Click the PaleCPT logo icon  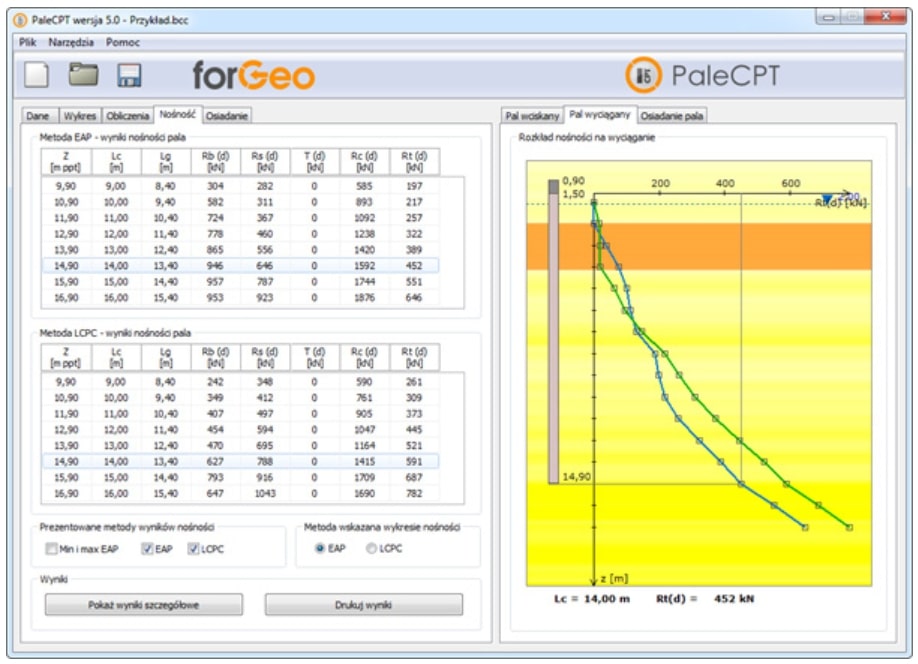click(x=644, y=76)
